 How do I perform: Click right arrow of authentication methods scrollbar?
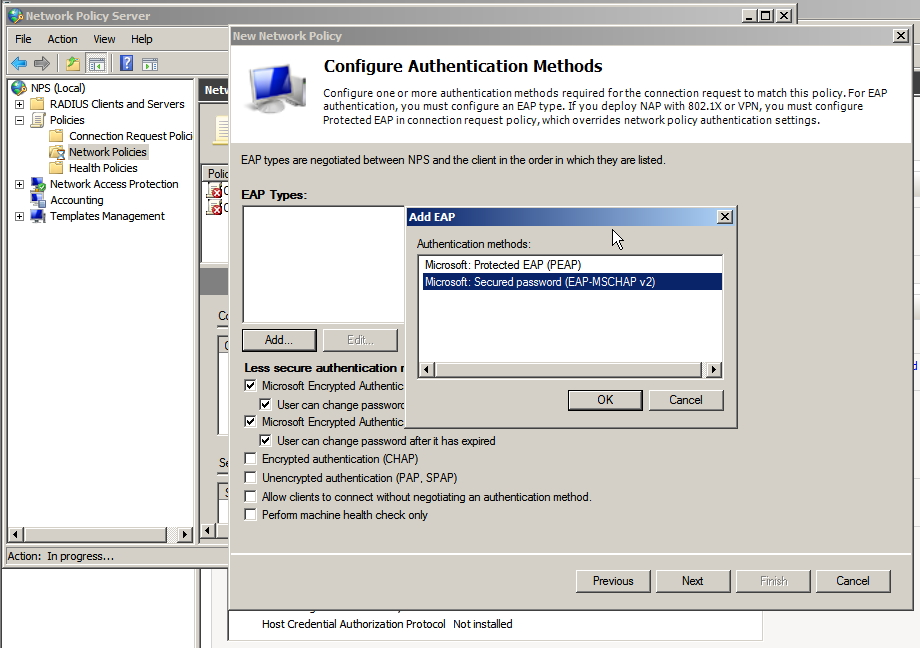[713, 369]
